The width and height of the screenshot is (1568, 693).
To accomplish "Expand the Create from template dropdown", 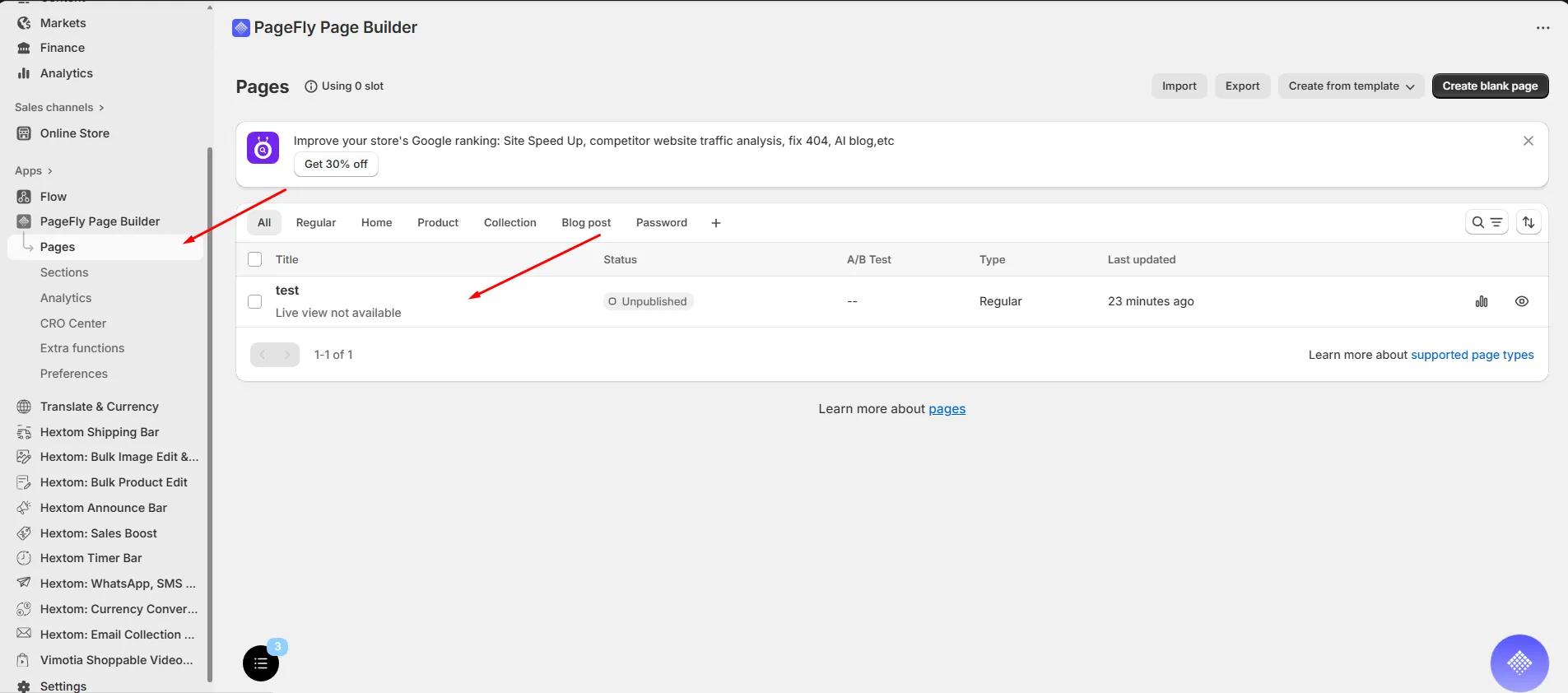I will click(x=1351, y=86).
